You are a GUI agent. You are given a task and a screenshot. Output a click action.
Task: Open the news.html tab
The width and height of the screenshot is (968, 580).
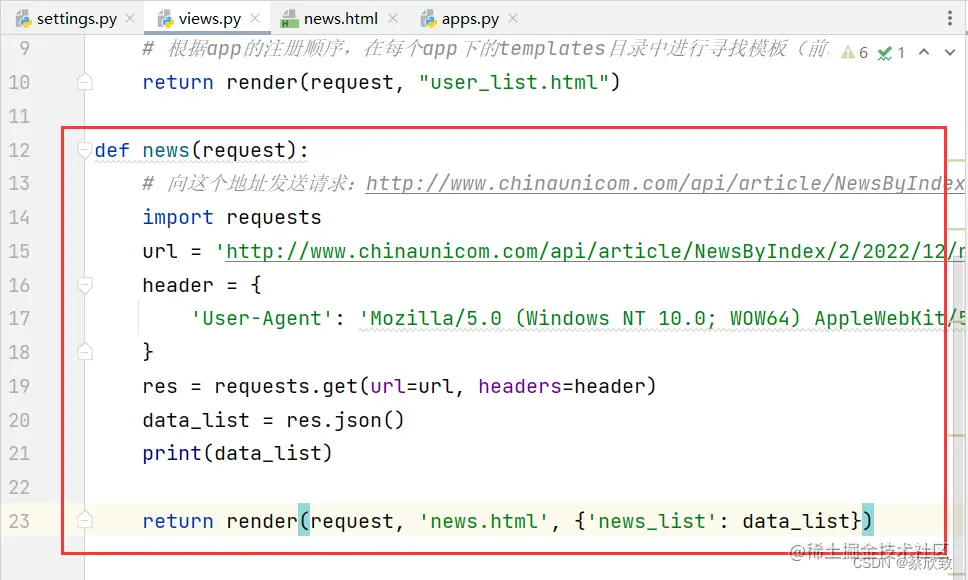point(340,19)
